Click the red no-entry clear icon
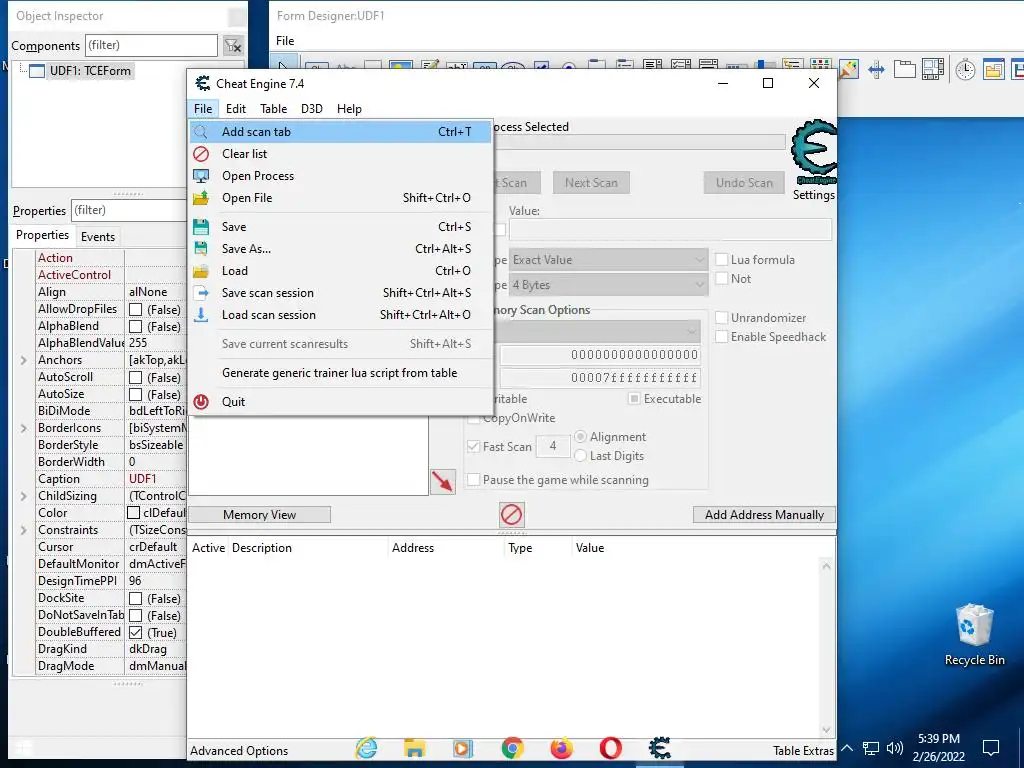This screenshot has width=1024, height=768. [511, 515]
